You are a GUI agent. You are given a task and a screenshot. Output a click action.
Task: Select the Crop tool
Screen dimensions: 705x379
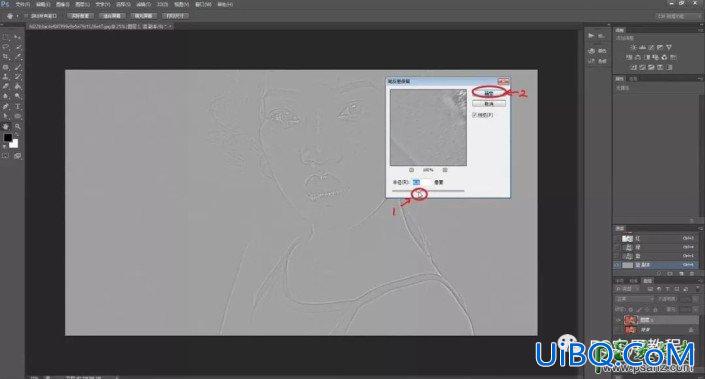6,56
